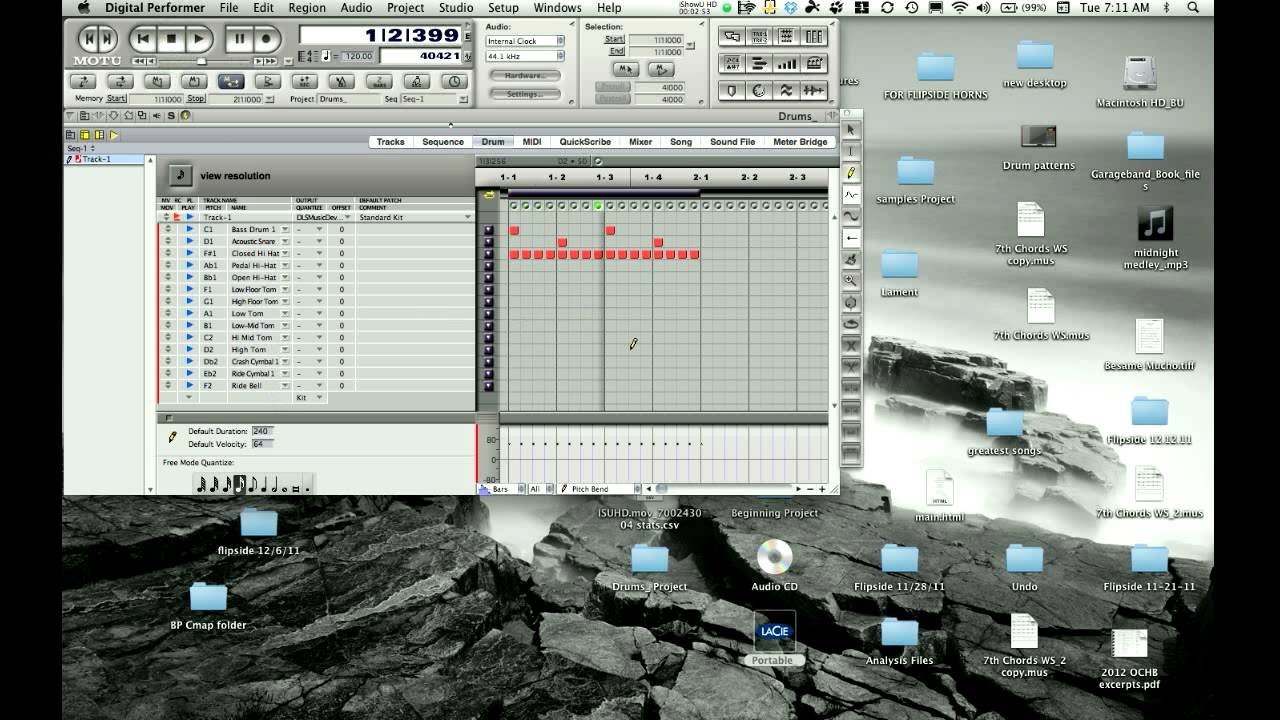Open Spotlight search in menu bar

(1193, 8)
